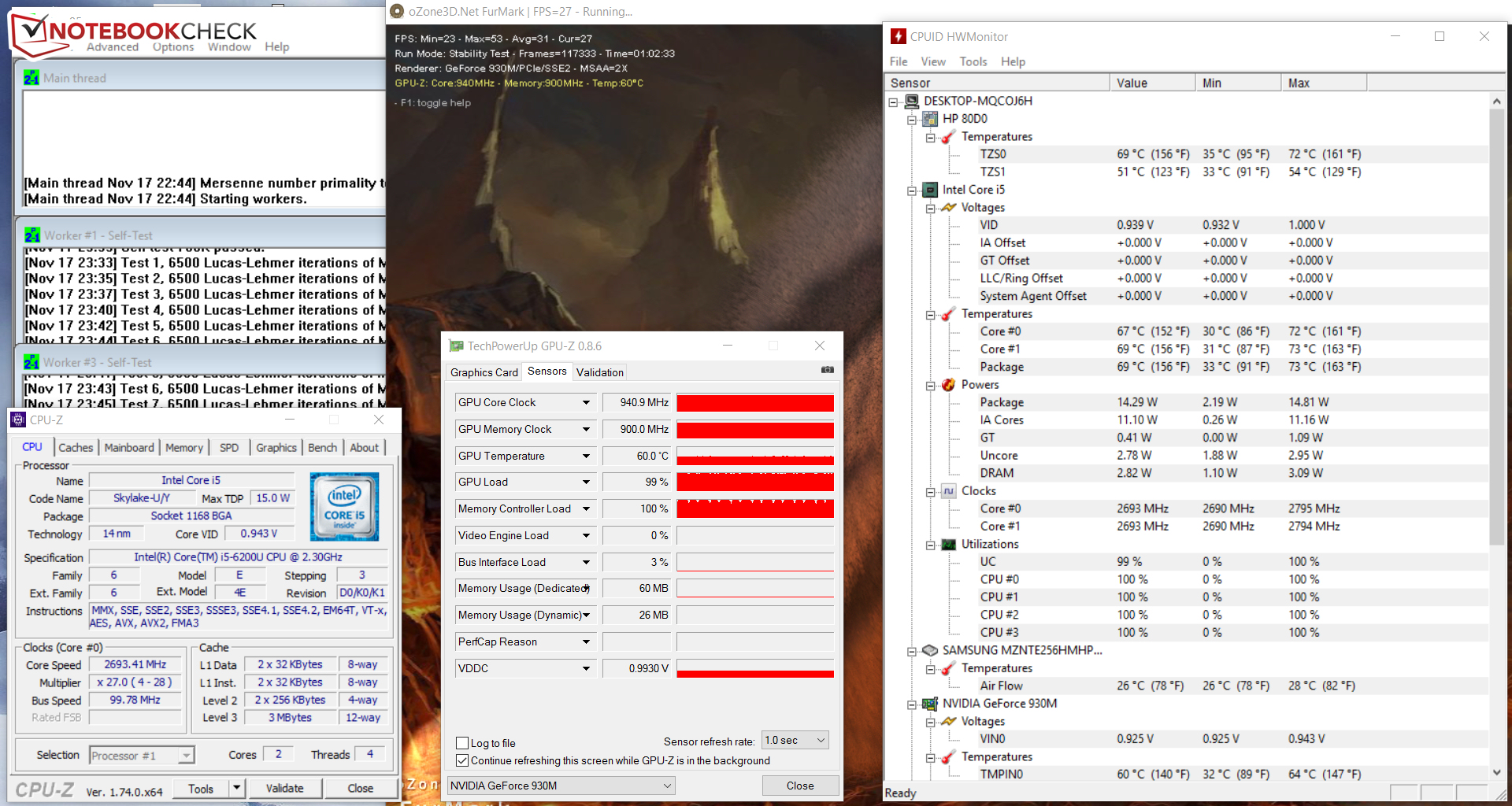Viewport: 1512px width, 806px height.
Task: Open the Tools menu in HWMonitor
Action: [x=973, y=61]
